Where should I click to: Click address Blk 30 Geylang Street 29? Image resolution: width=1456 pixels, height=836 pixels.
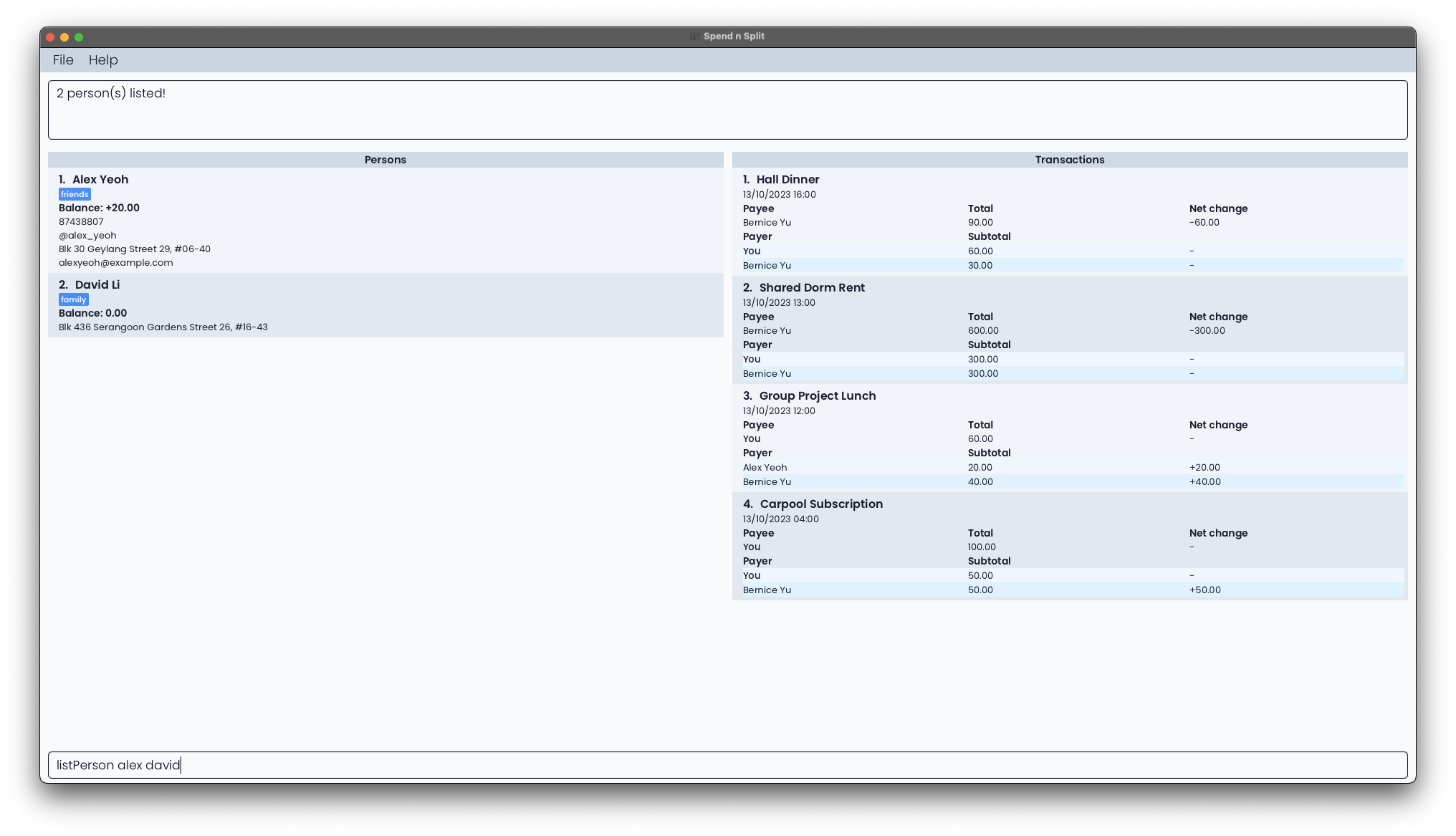(135, 249)
